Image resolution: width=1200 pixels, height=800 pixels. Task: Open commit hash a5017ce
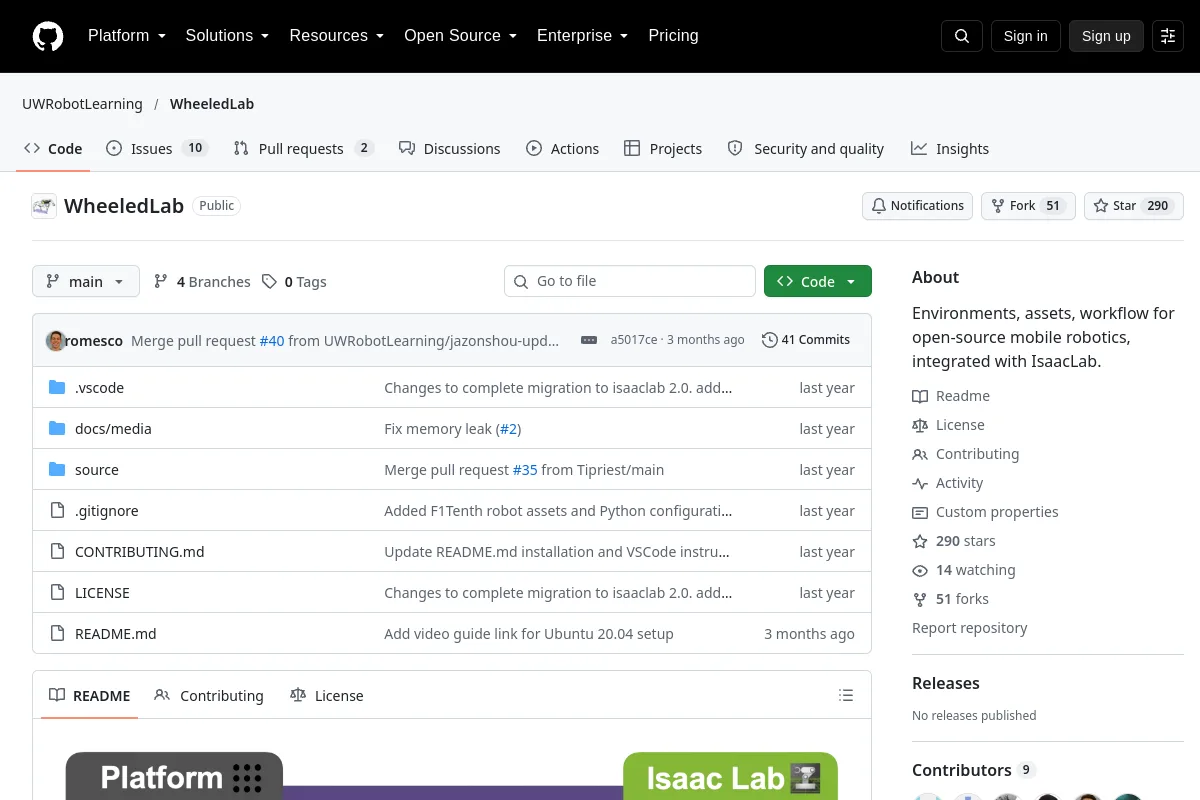[634, 340]
